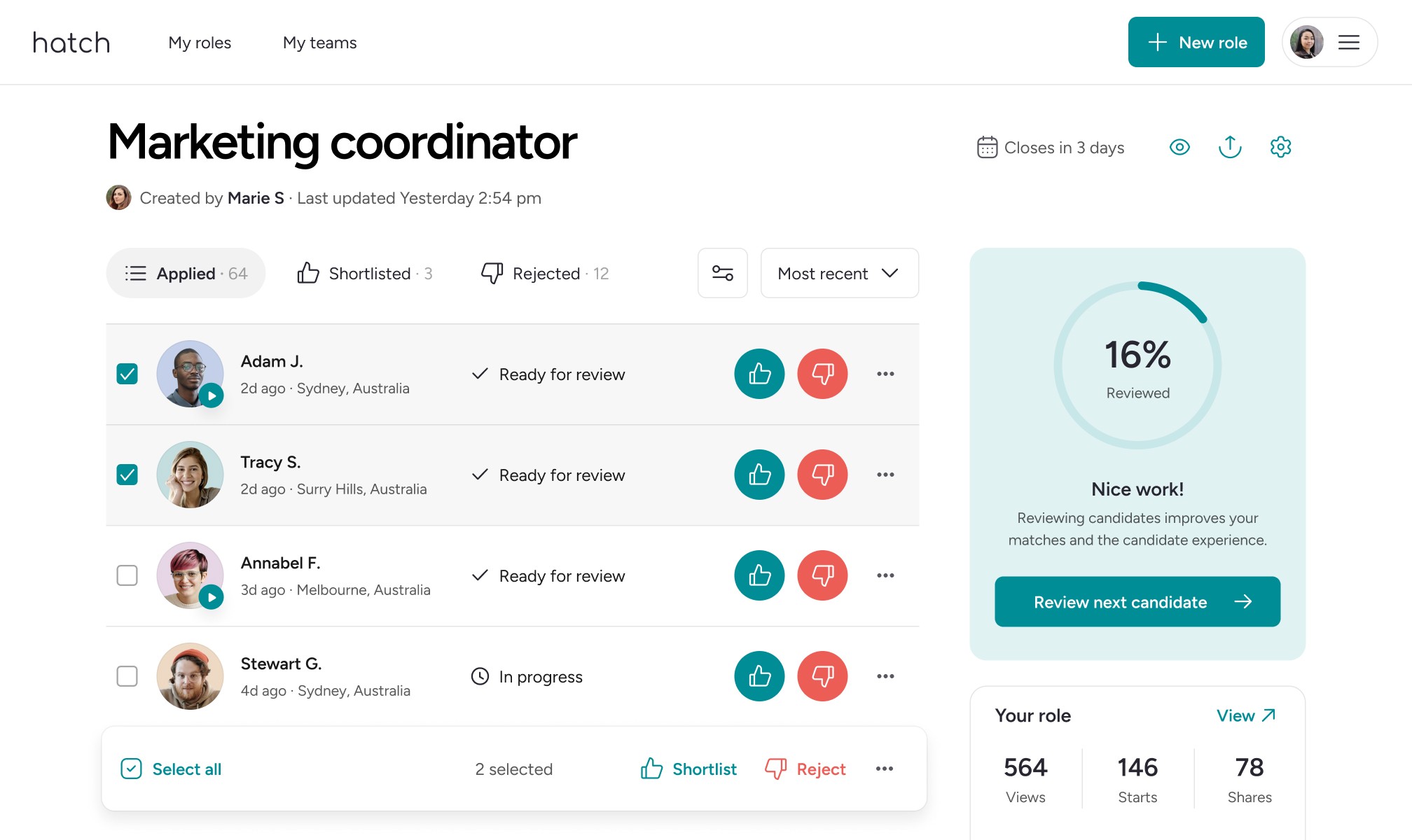Thumbs up Stewart G.'s application
The image size is (1412, 840).
[x=759, y=676]
